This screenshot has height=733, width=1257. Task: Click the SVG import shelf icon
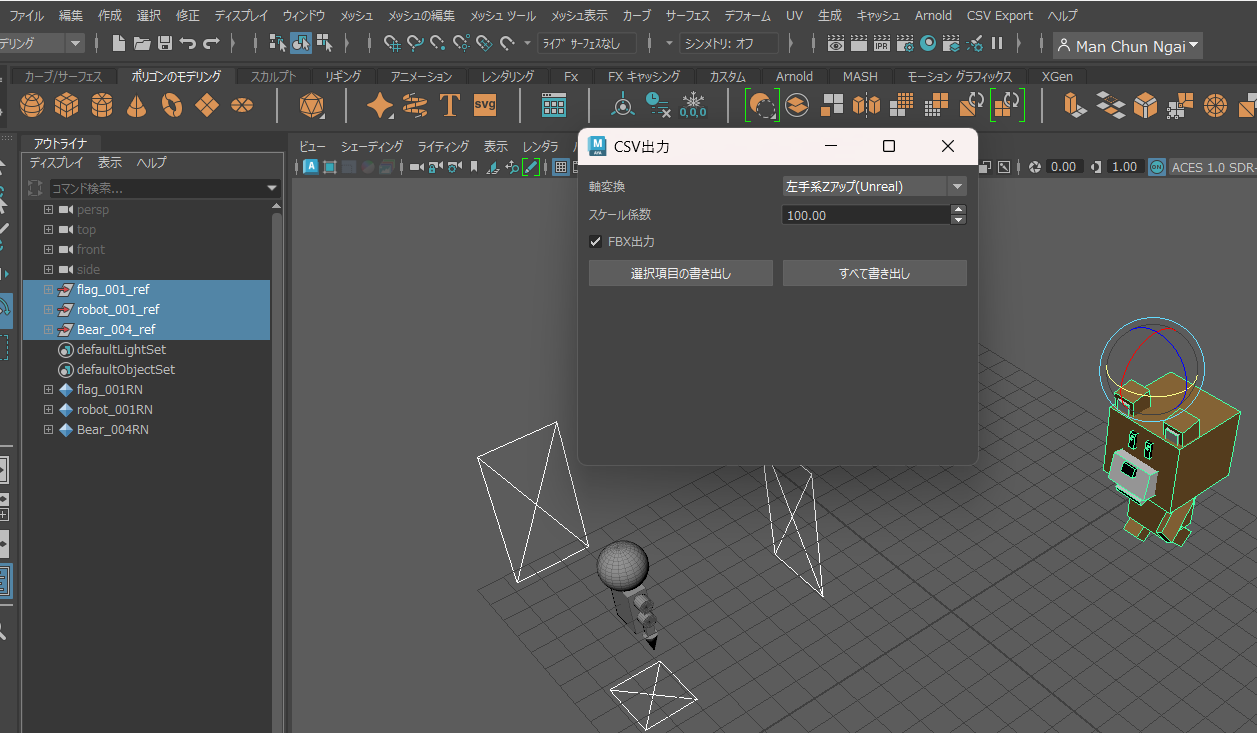485,105
